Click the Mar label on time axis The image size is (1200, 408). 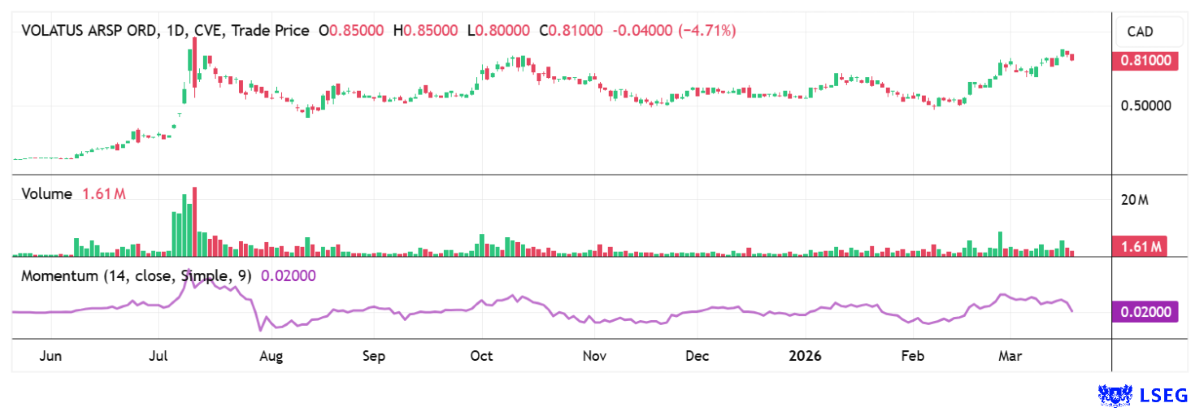point(1008,356)
